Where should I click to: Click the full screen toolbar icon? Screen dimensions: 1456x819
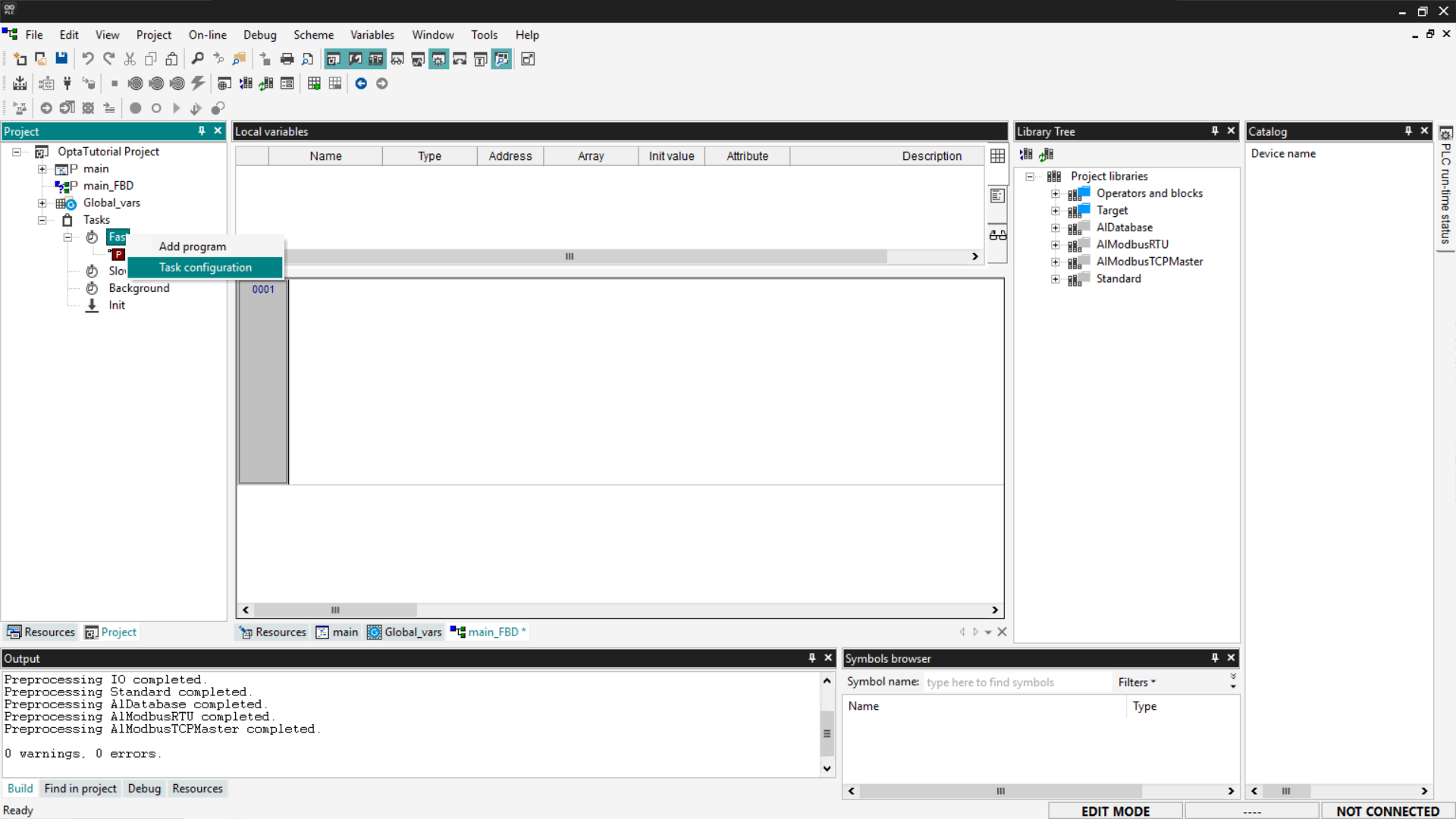point(528,58)
